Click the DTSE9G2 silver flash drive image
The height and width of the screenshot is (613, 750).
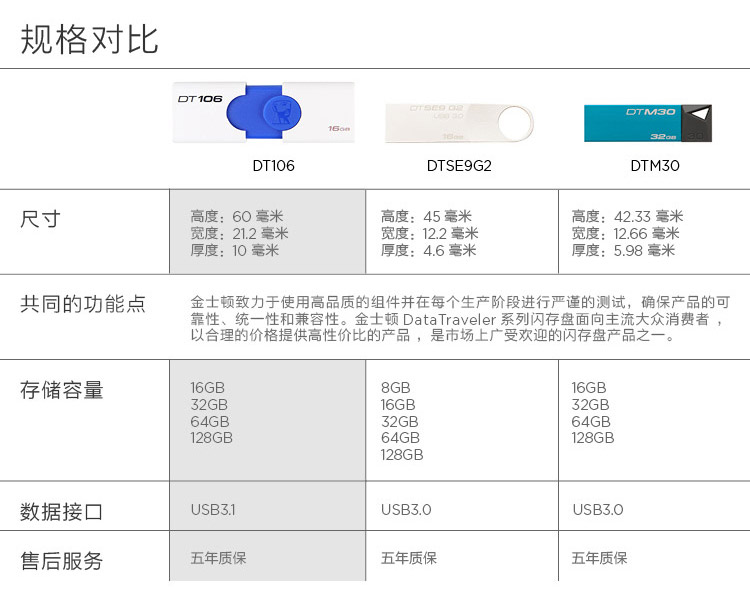click(x=459, y=123)
